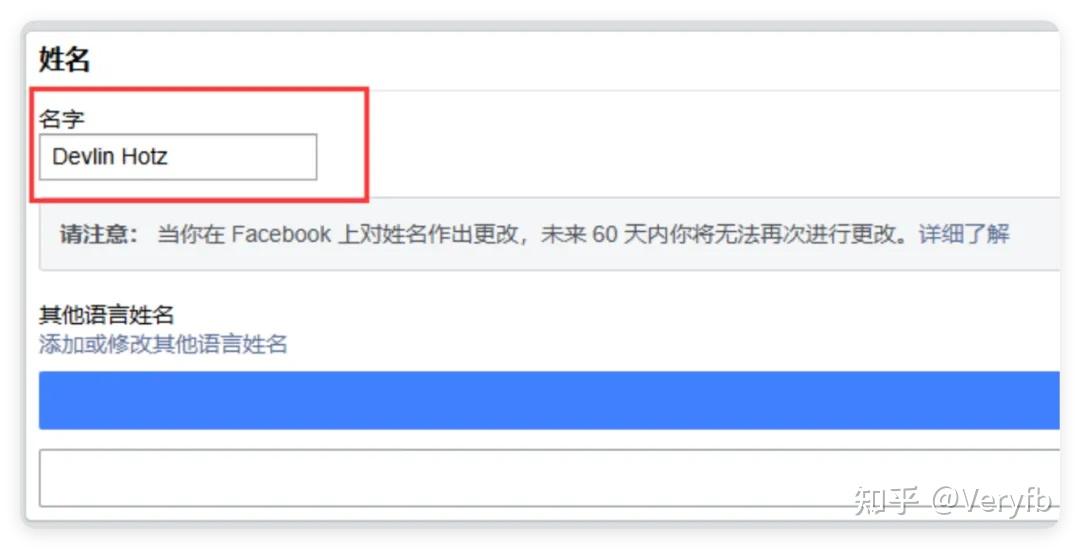
Task: Click 当你在 text at the notice start
Action: pyautogui.click(x=191, y=234)
